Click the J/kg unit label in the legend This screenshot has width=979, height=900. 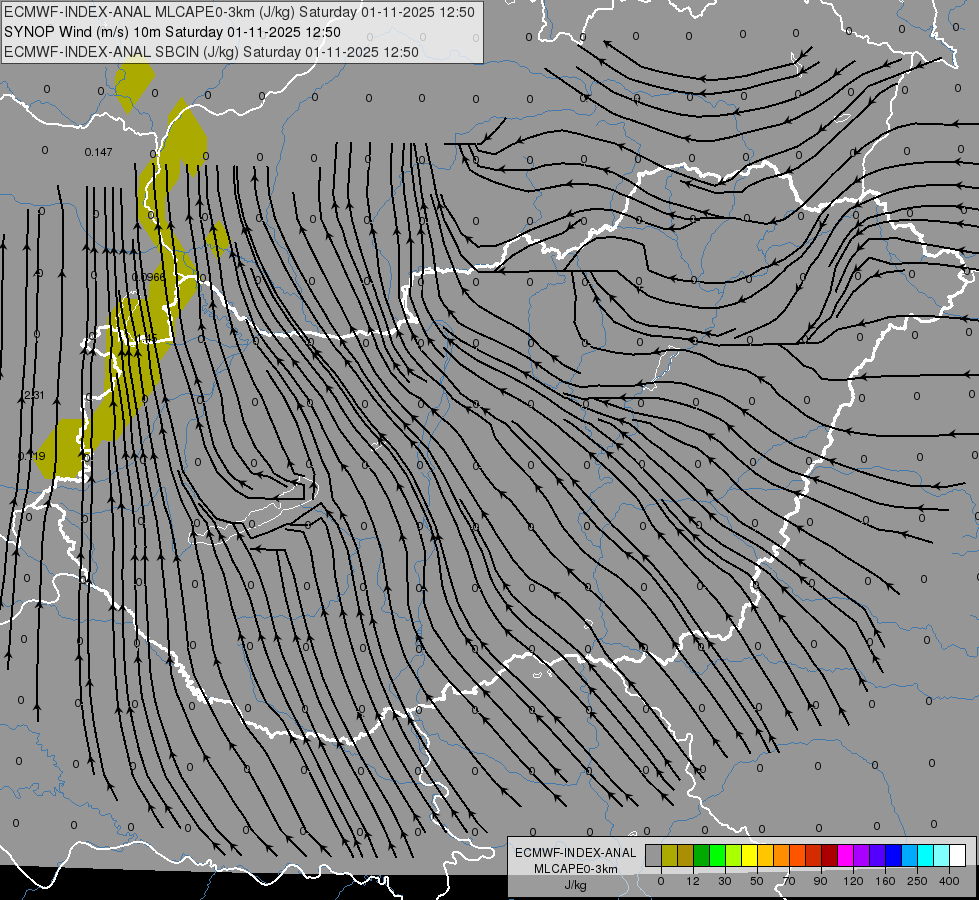pos(575,885)
